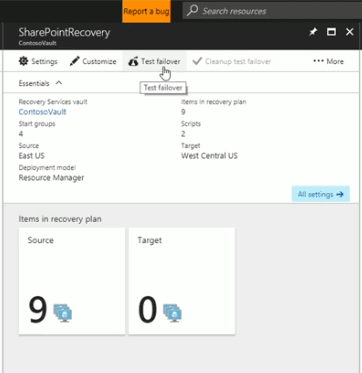Screen dimensions: 362x373
Task: Click the Essentials heading text
Action: [34, 83]
